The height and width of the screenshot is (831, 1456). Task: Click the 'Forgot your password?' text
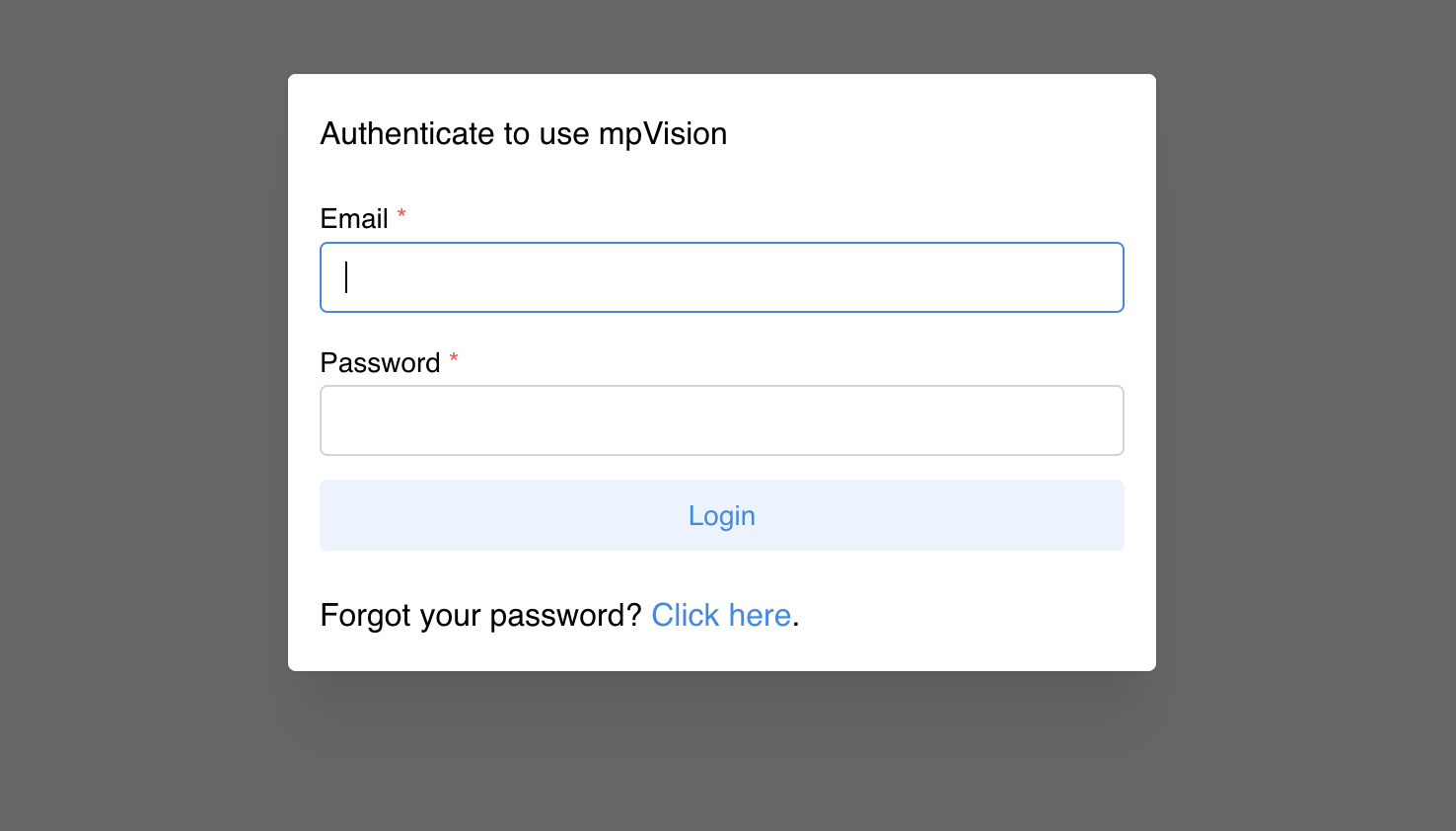coord(480,615)
